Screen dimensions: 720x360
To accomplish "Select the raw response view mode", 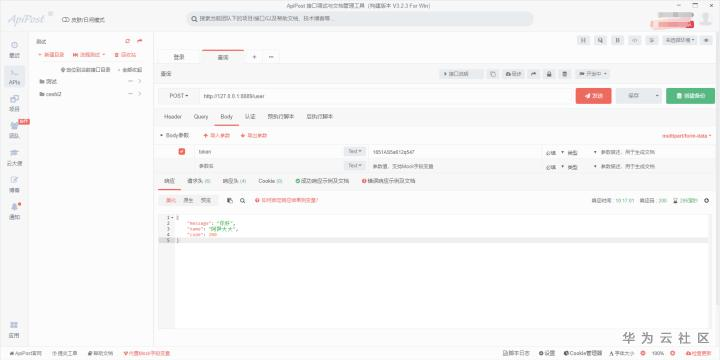I will point(188,201).
